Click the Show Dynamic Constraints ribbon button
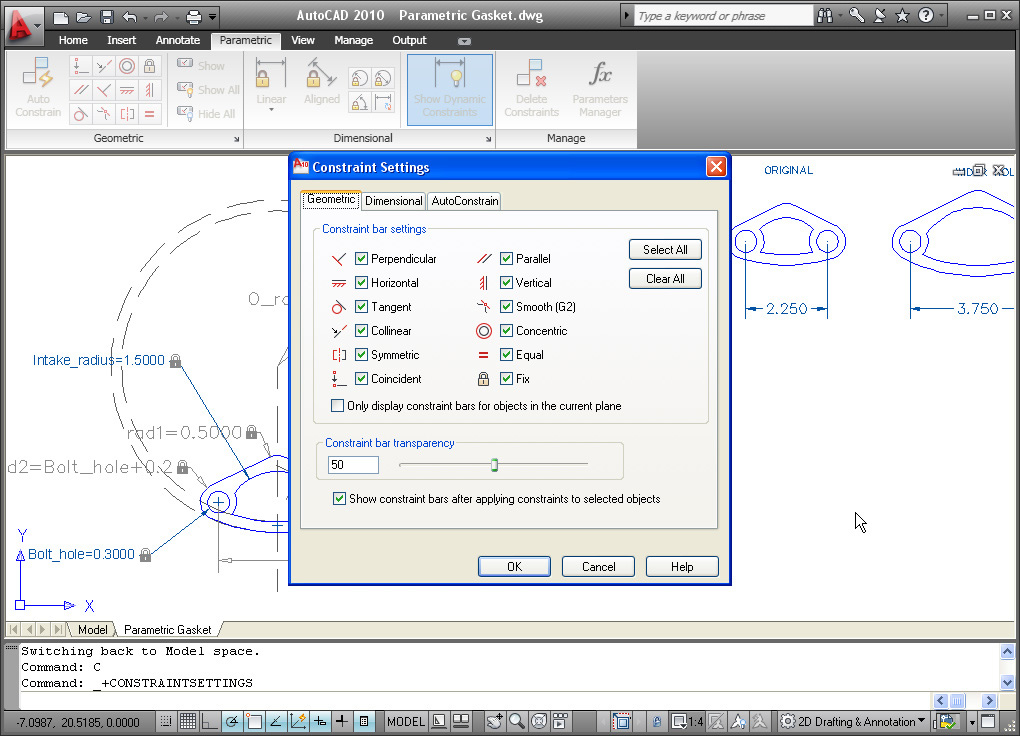The height and width of the screenshot is (736, 1020). click(450, 89)
